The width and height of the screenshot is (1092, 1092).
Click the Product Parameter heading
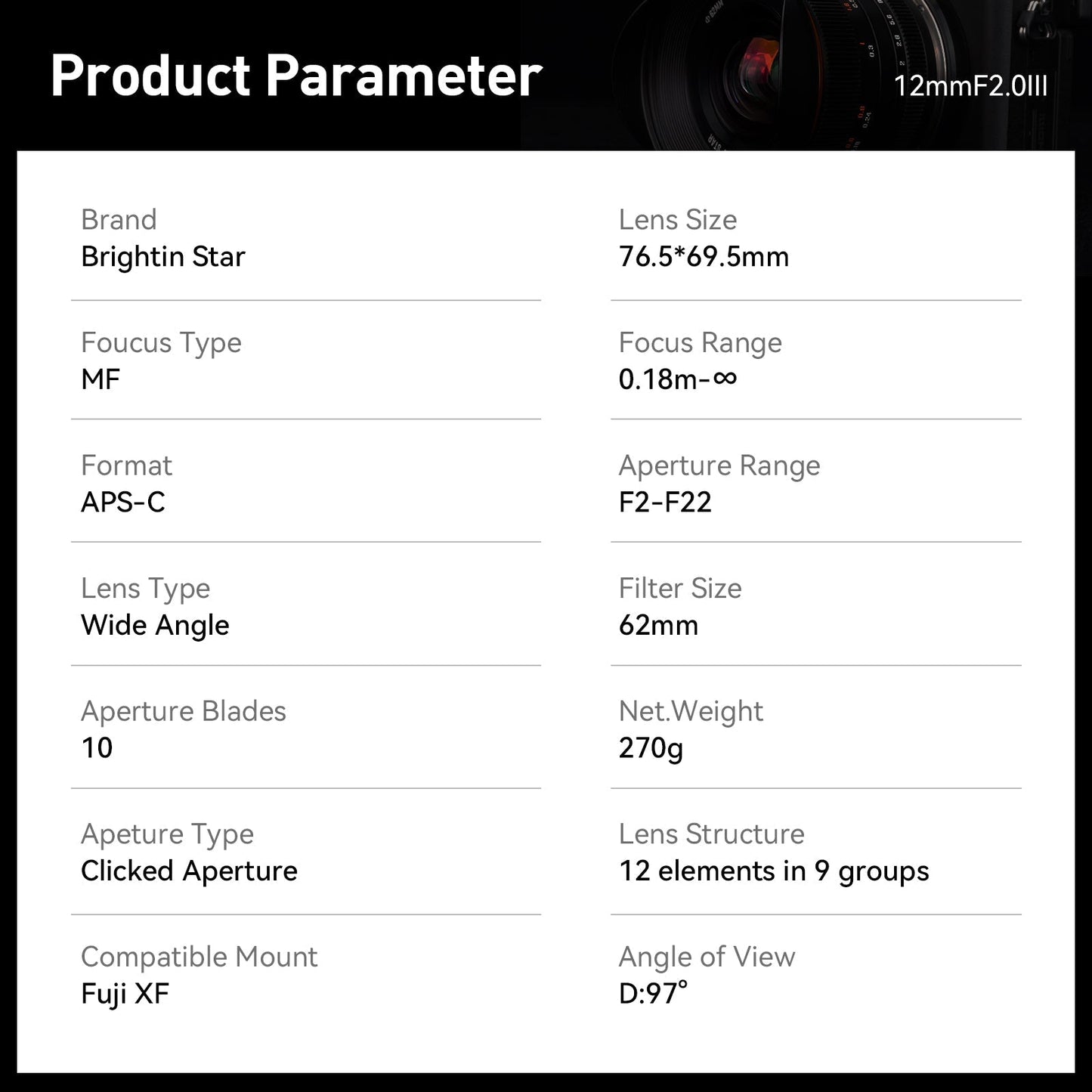pyautogui.click(x=296, y=76)
